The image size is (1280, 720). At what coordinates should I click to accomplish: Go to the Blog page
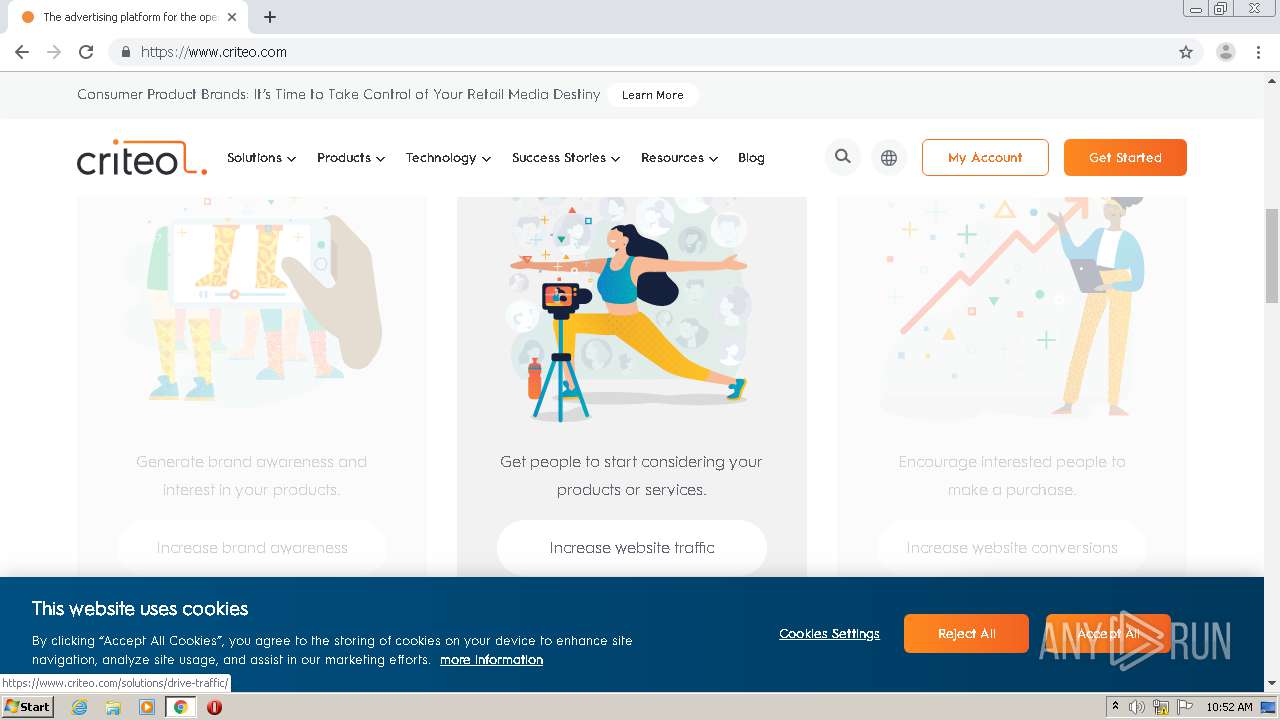point(751,158)
